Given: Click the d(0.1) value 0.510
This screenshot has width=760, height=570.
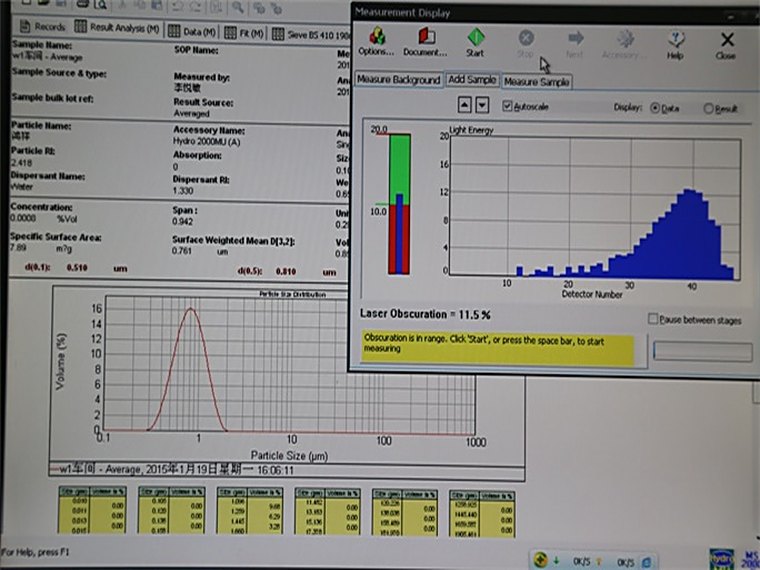Looking at the screenshot, I should [77, 268].
